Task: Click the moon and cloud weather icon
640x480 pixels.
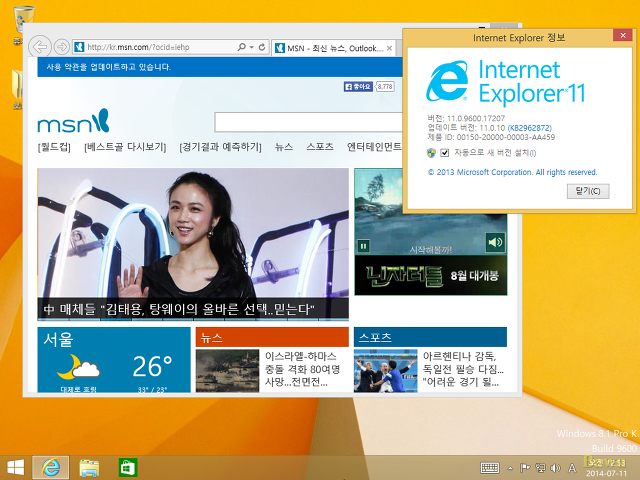Action: pos(78,367)
